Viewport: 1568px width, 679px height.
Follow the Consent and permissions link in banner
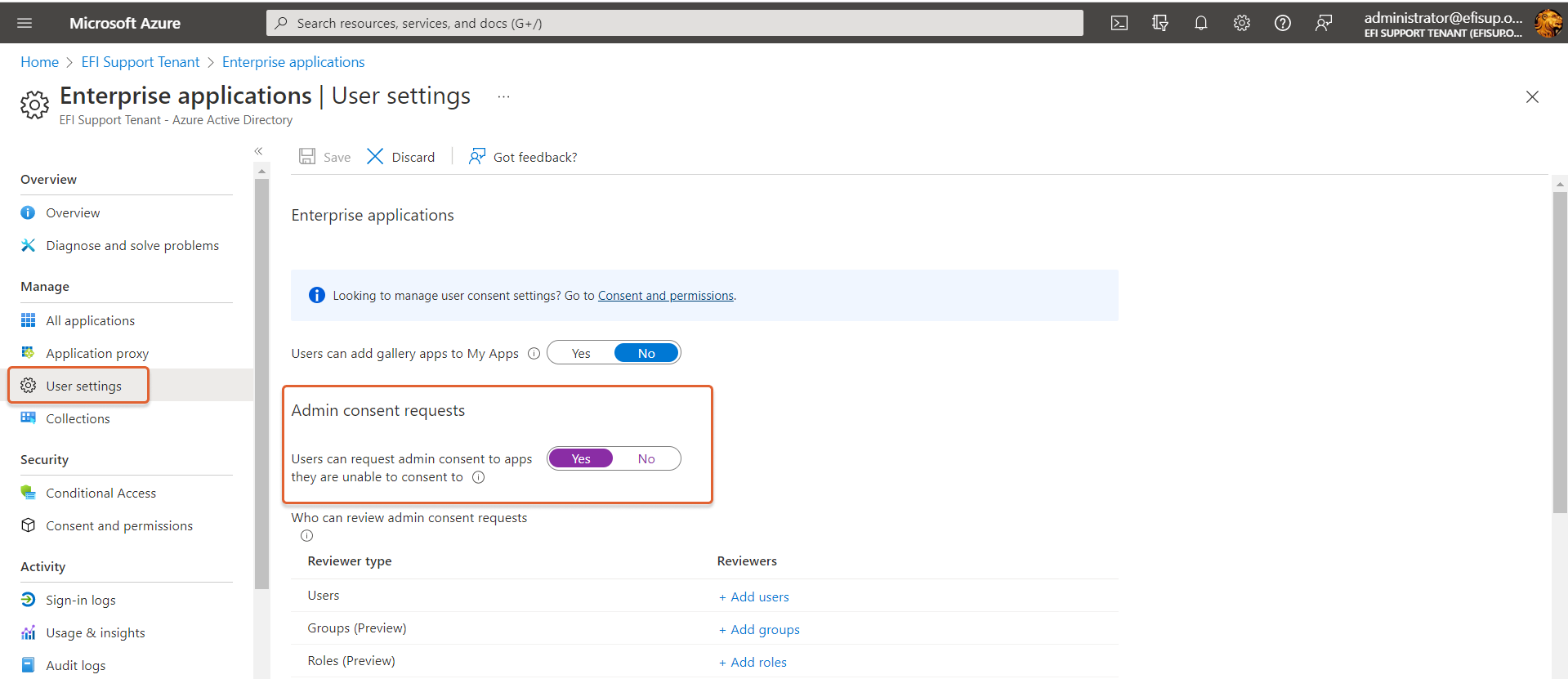(x=665, y=296)
